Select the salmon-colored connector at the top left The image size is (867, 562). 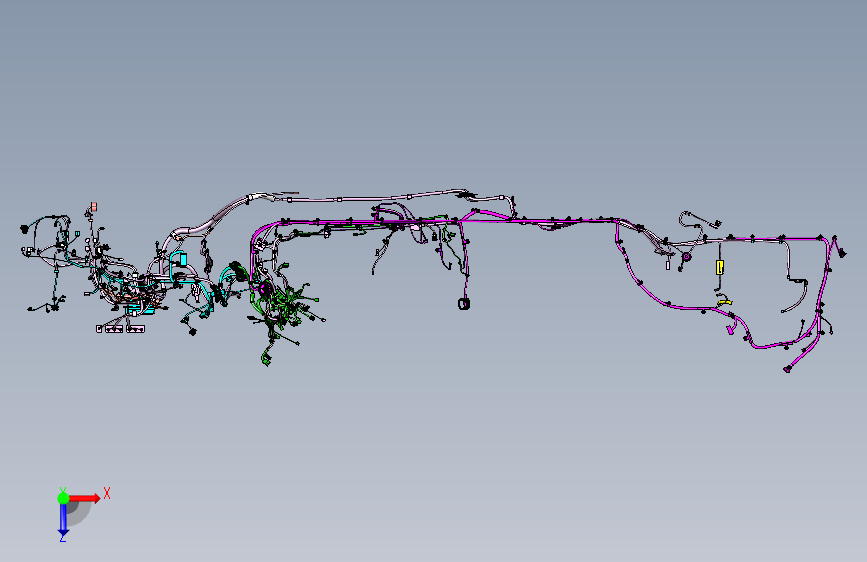(94, 206)
